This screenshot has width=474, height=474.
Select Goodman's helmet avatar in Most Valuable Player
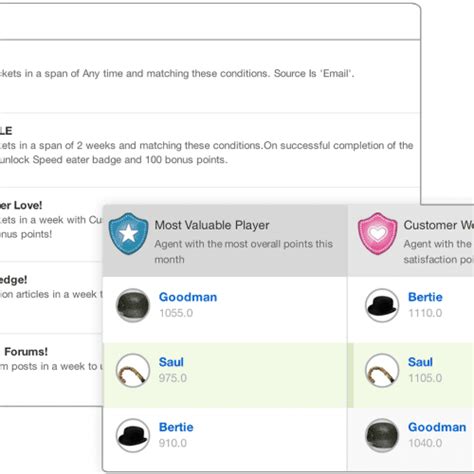pos(133,305)
